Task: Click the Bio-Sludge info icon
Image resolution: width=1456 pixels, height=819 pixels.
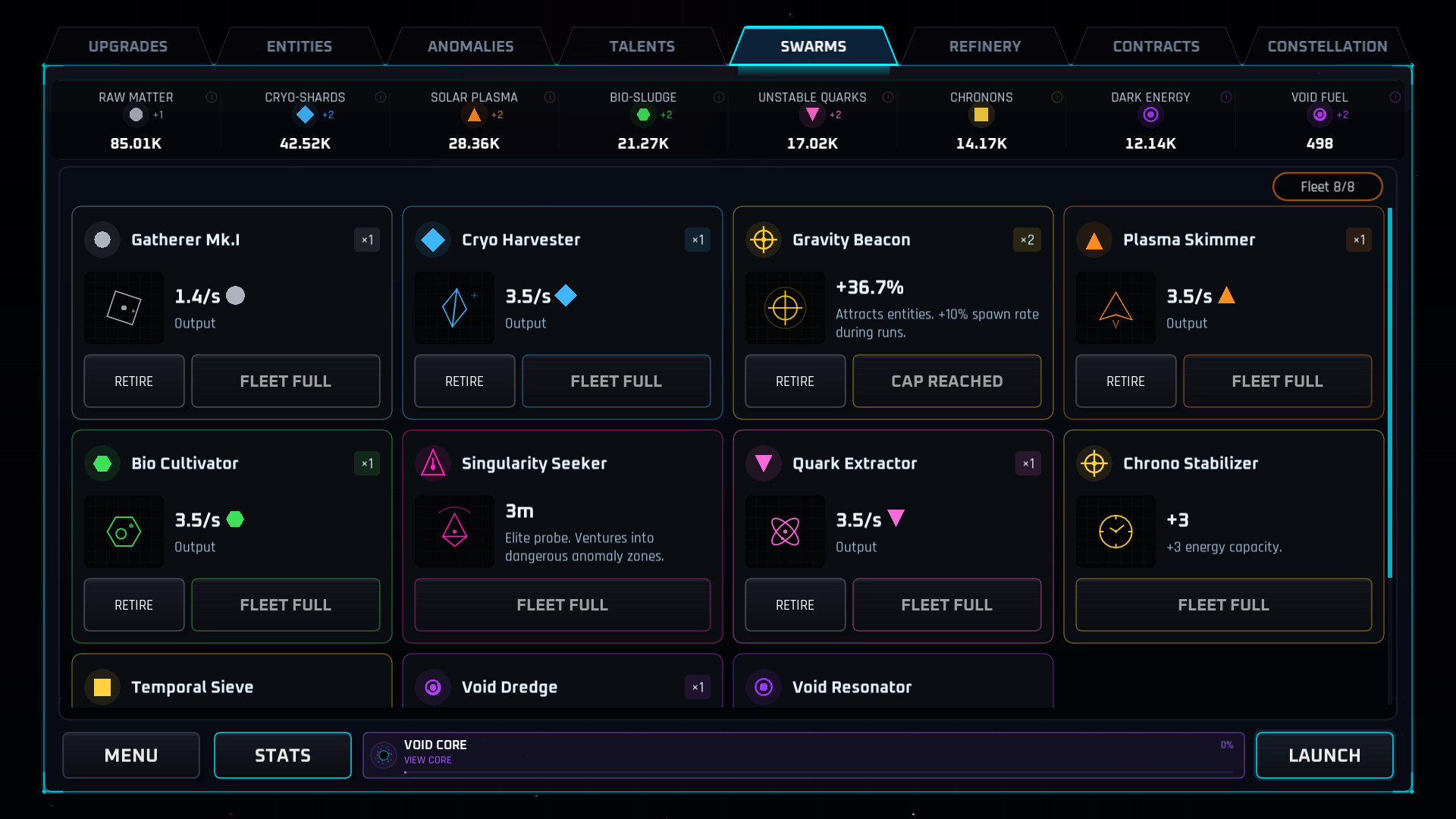Action: (x=719, y=97)
